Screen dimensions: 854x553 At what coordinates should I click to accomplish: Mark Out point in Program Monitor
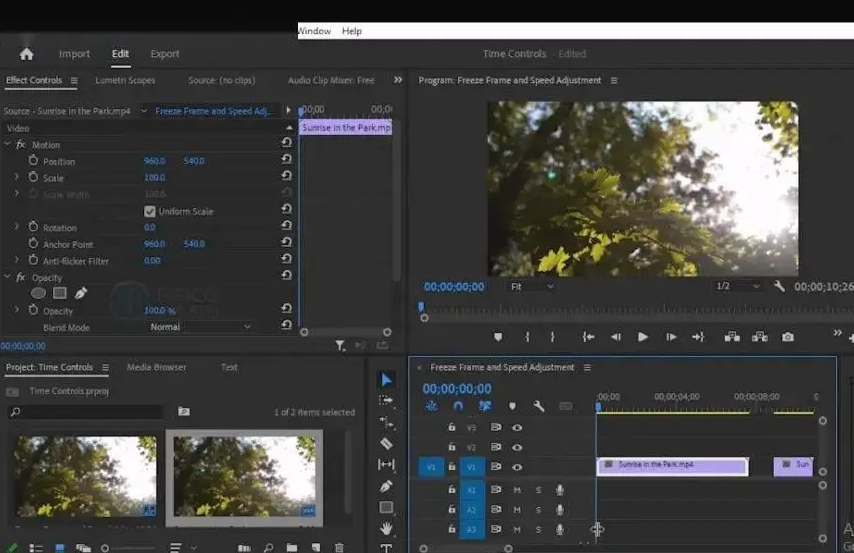click(552, 337)
